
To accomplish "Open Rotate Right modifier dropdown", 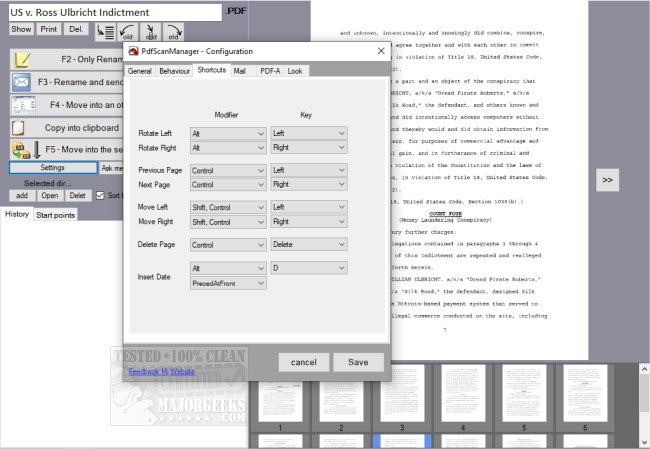I will click(x=228, y=148).
